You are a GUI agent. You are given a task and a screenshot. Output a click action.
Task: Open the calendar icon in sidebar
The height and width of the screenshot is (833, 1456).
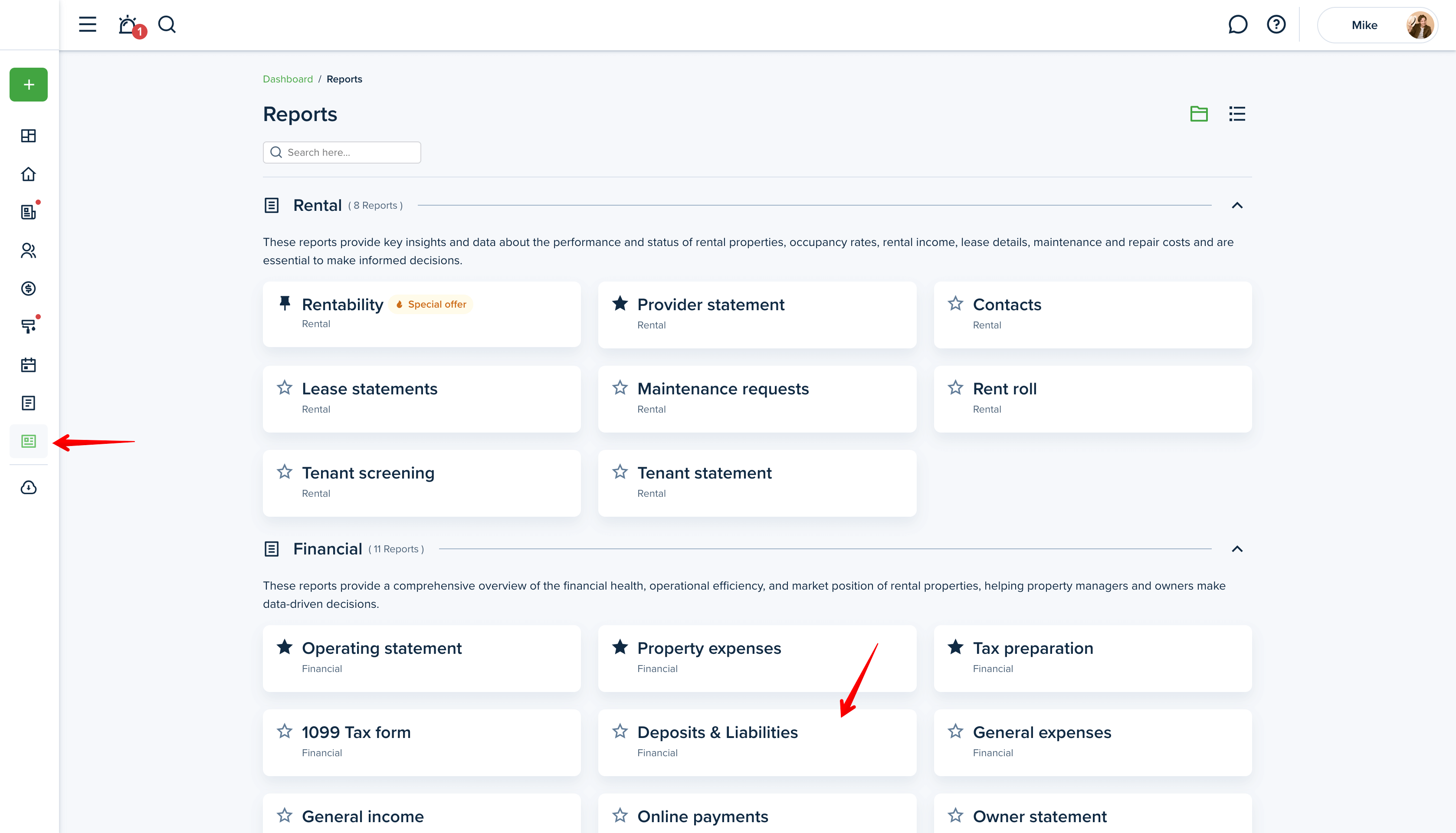pos(29,365)
